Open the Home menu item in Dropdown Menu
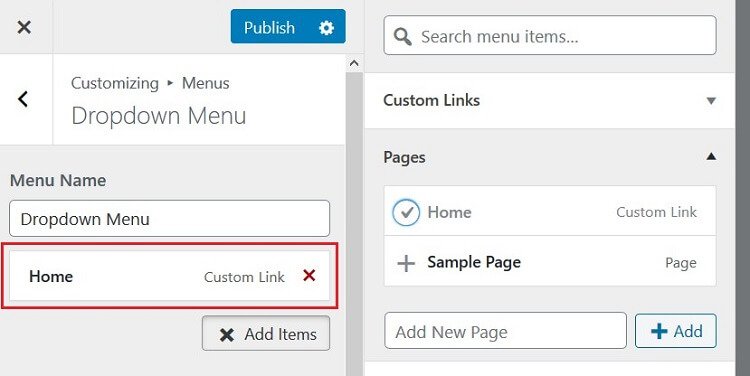The image size is (750, 376). [x=169, y=276]
